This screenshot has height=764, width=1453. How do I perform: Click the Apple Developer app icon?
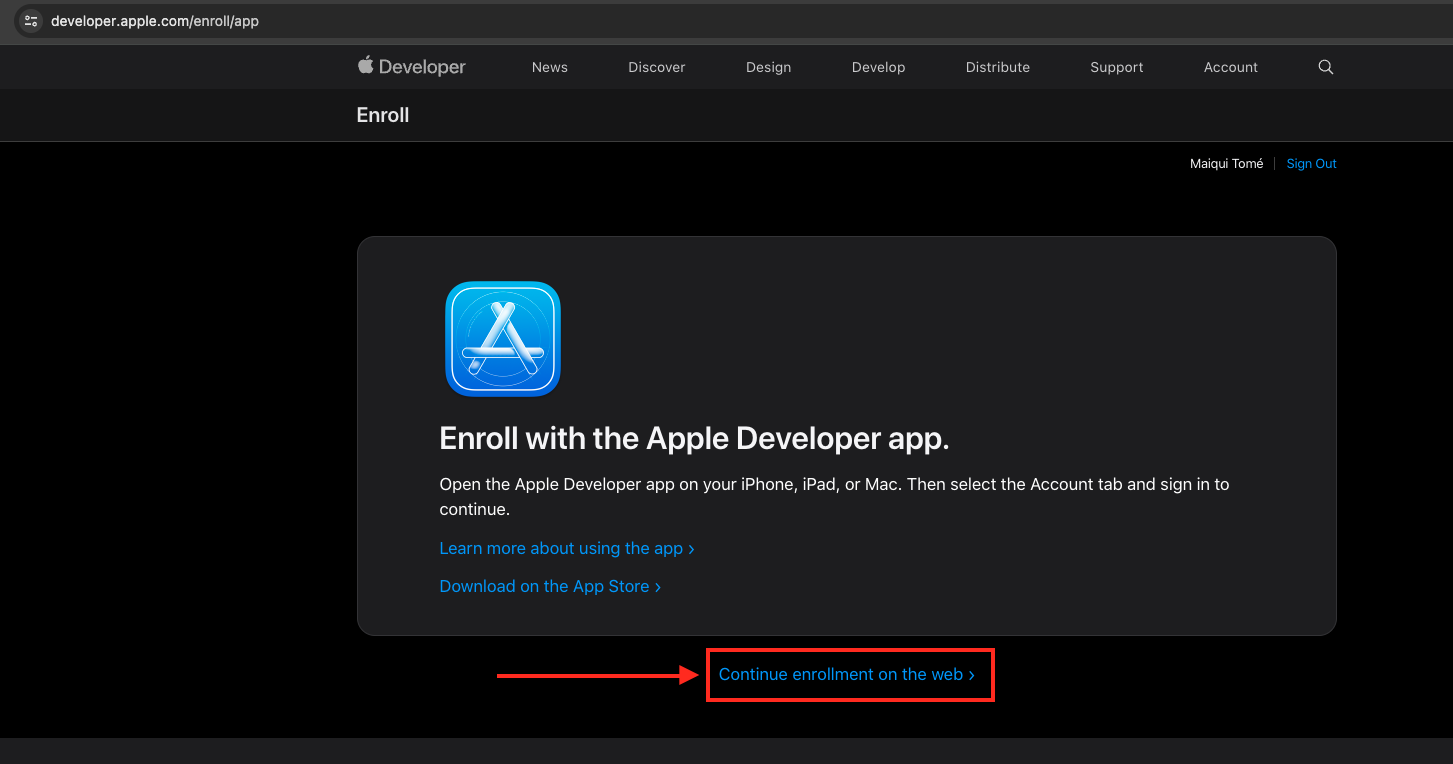503,339
